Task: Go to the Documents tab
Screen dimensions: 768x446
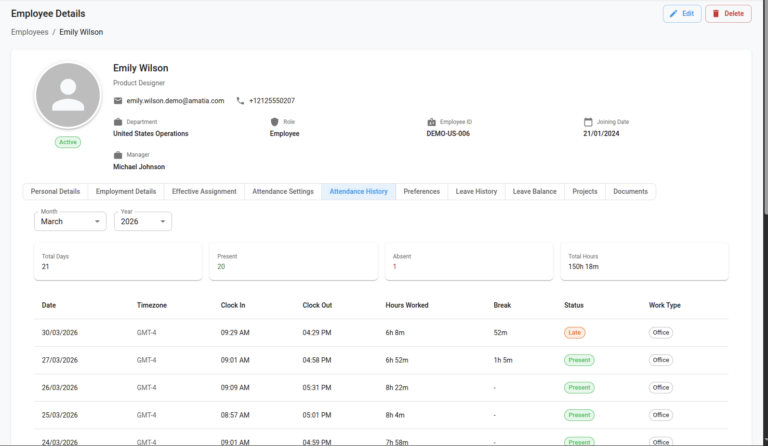Action: [630, 191]
